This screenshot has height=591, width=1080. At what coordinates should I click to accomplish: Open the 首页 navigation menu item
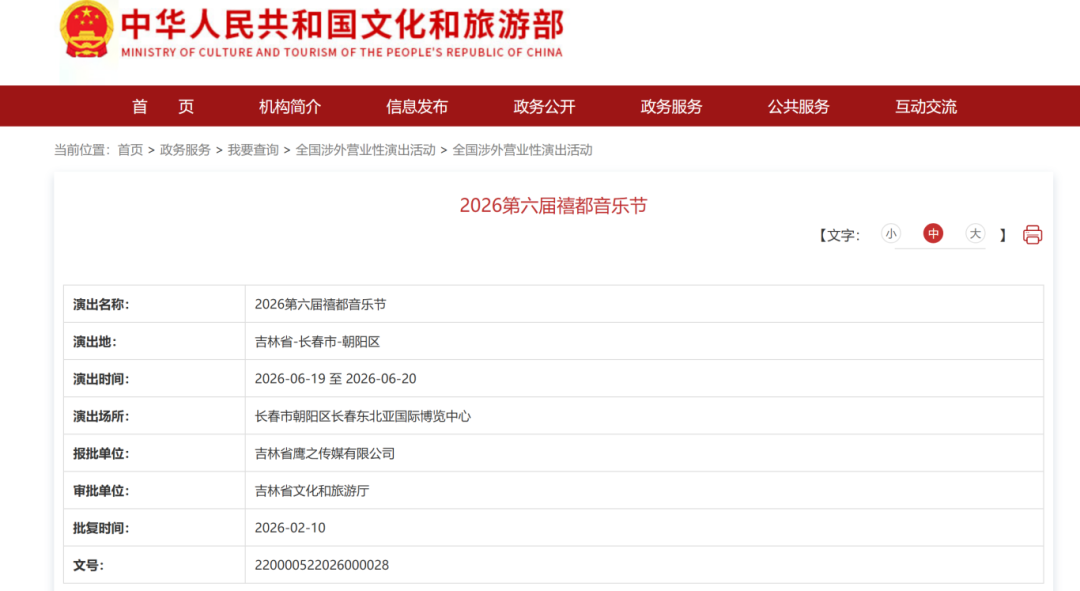[163, 107]
